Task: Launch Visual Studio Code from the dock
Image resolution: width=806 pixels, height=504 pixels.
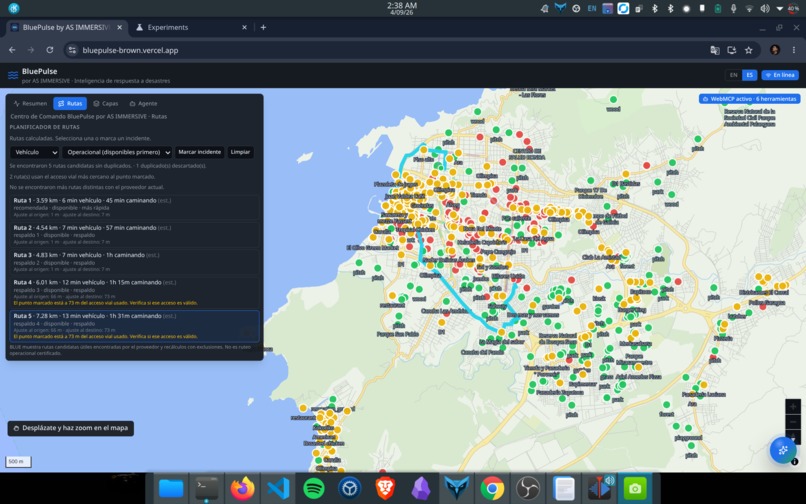Action: click(278, 488)
